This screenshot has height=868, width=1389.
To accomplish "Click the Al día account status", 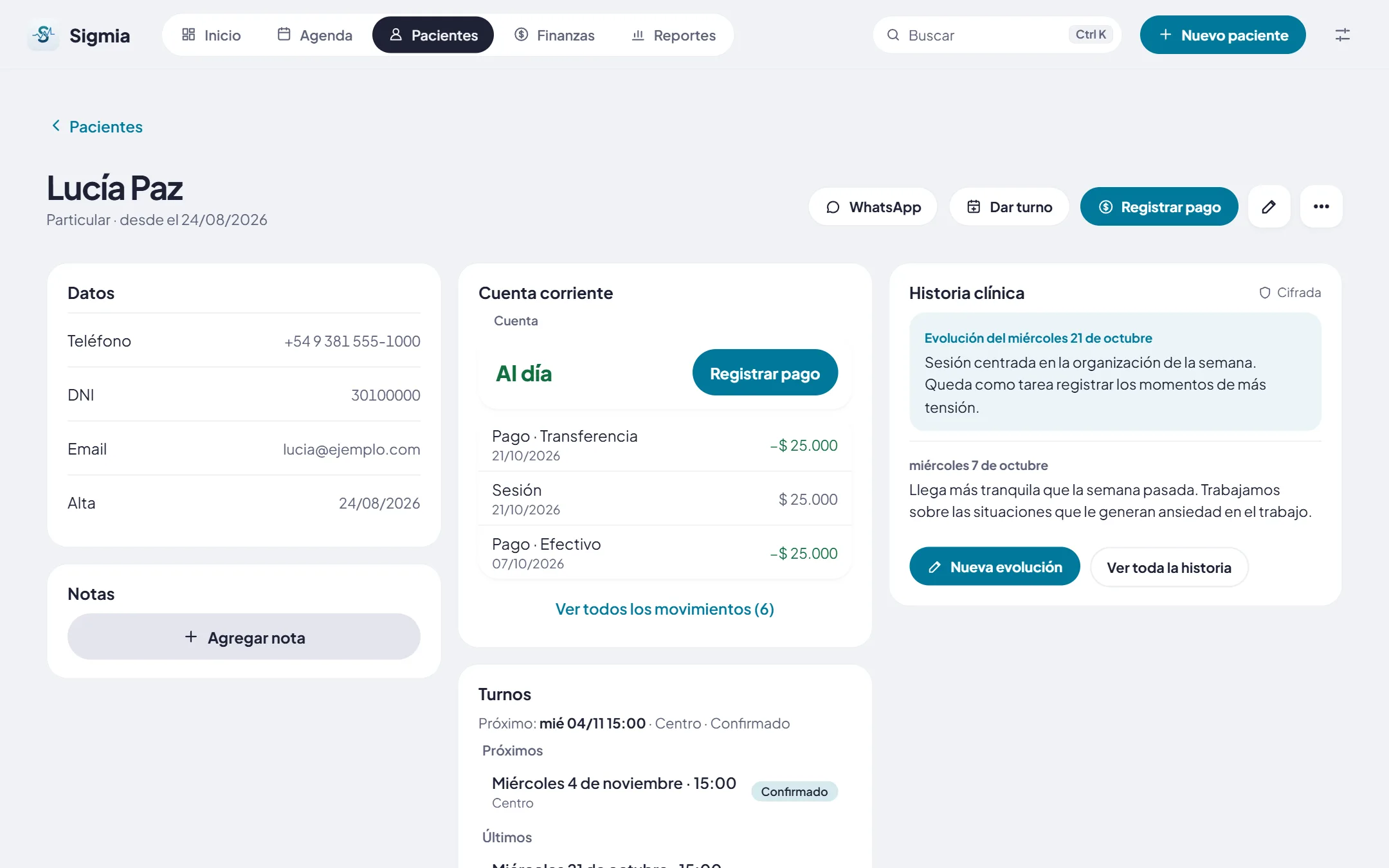I will point(523,373).
